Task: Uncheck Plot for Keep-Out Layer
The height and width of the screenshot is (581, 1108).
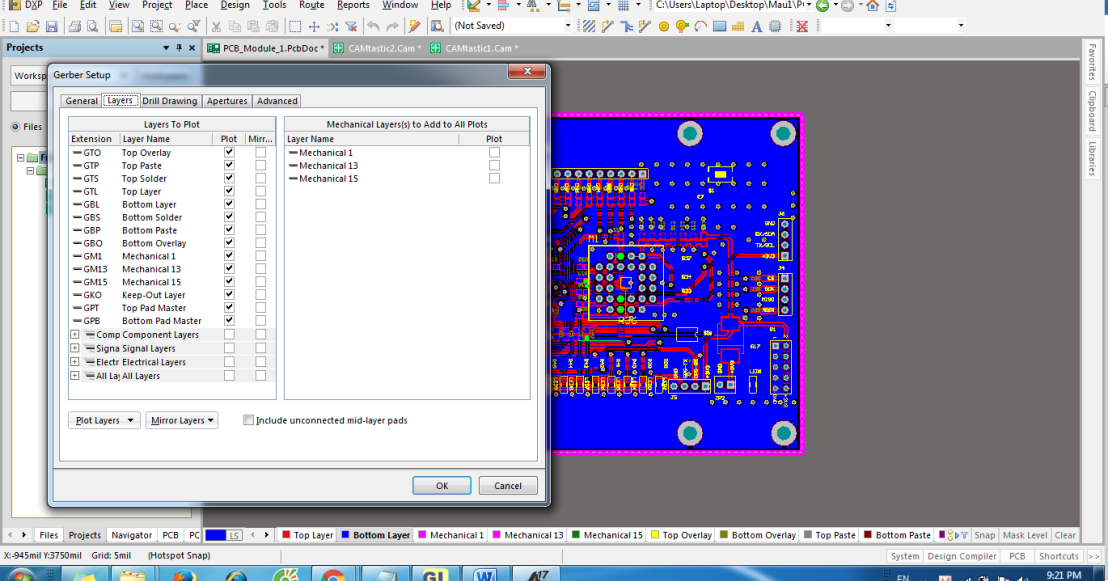Action: click(229, 295)
